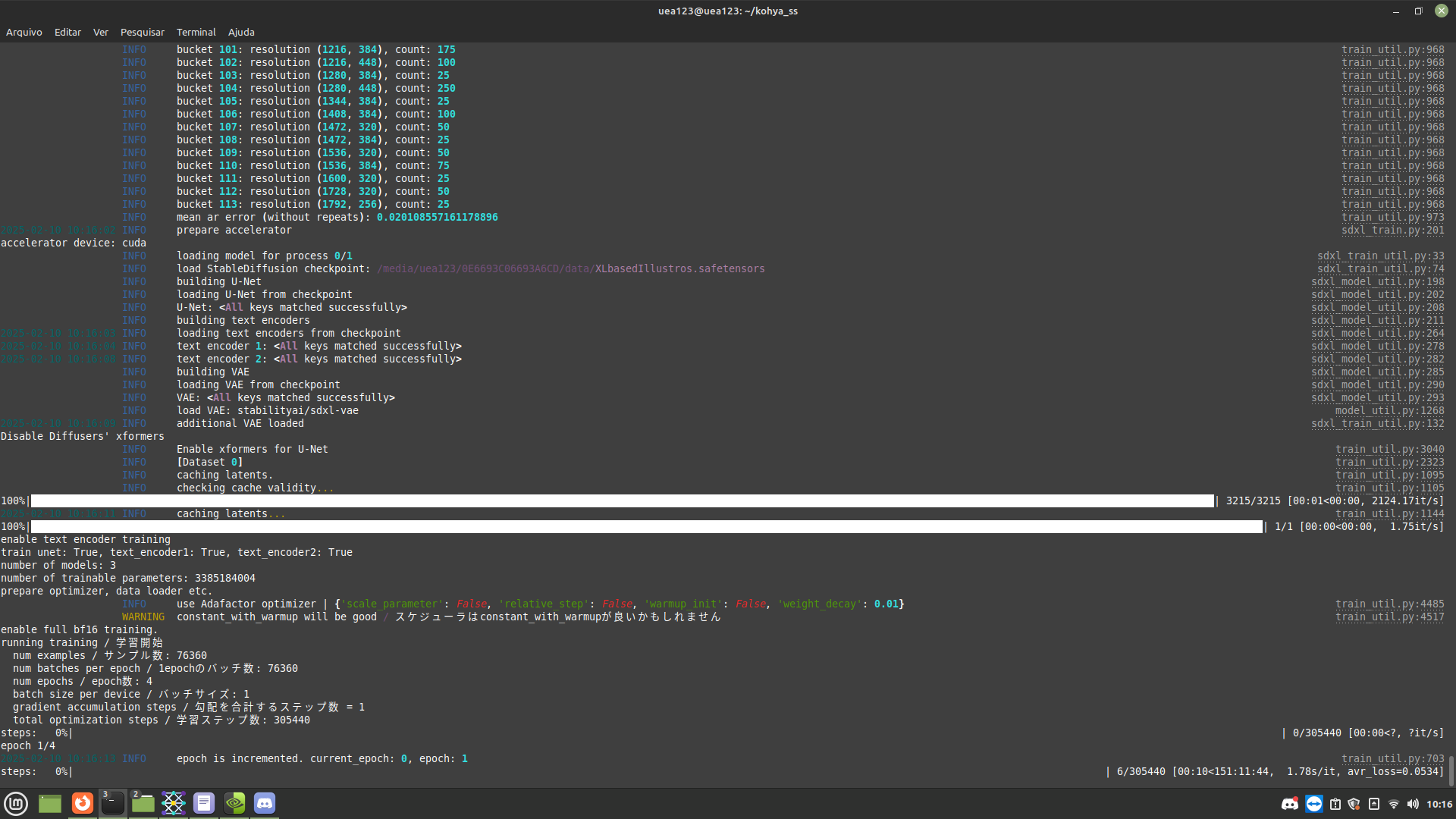This screenshot has height=819, width=1456.
Task: Open the Wi-Fi network tray menu
Action: 1394,804
